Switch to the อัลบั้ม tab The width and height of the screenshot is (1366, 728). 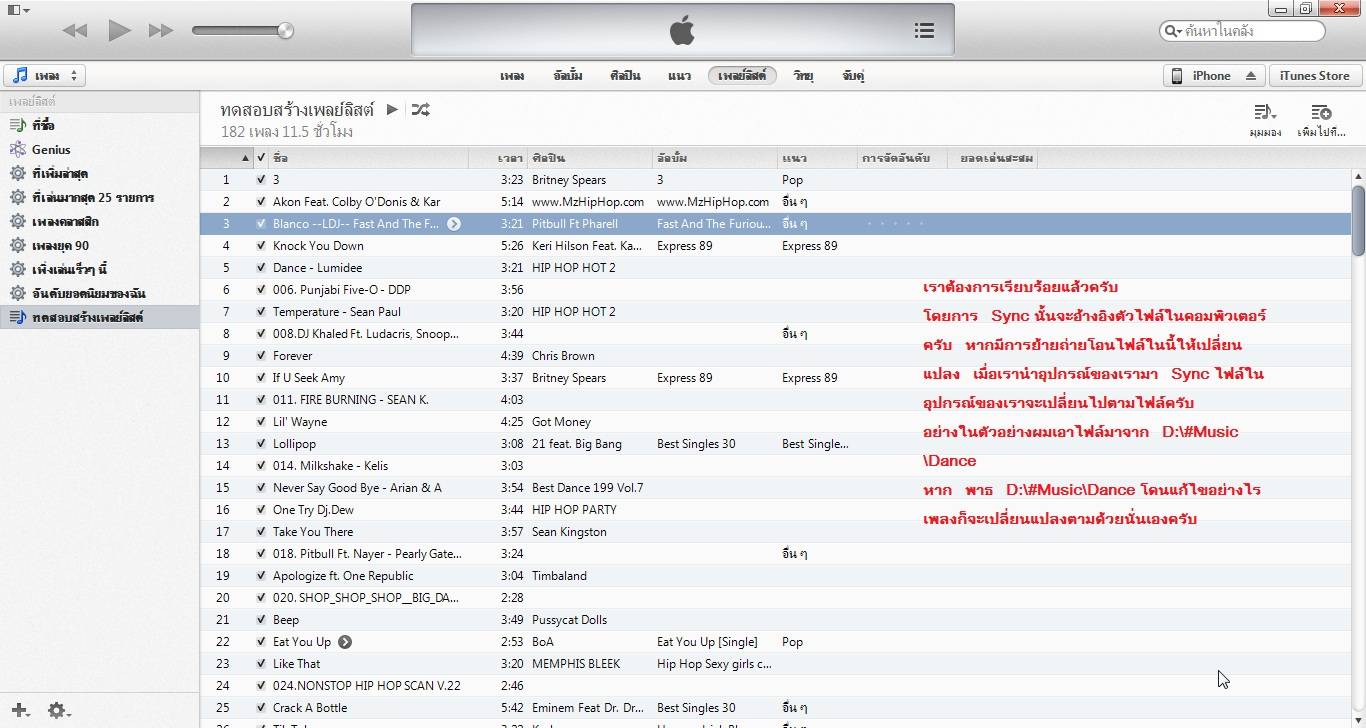click(x=568, y=76)
